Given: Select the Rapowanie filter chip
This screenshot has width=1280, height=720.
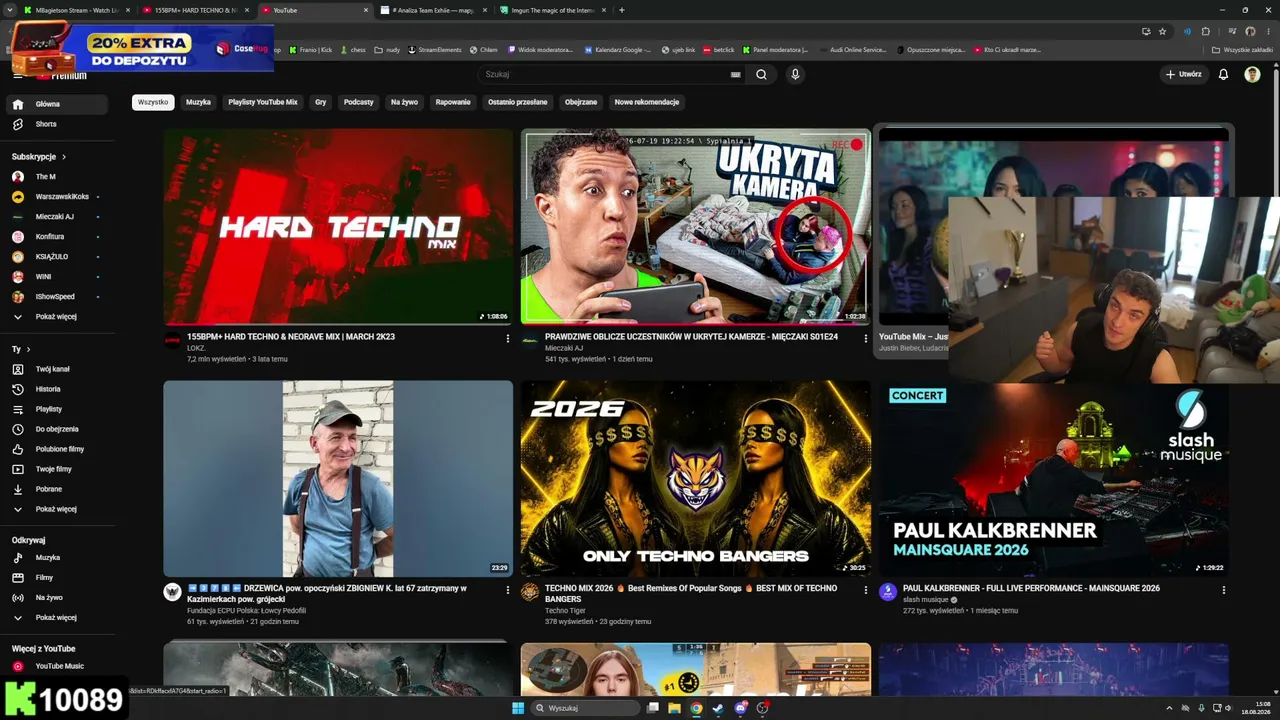Looking at the screenshot, I should (453, 102).
